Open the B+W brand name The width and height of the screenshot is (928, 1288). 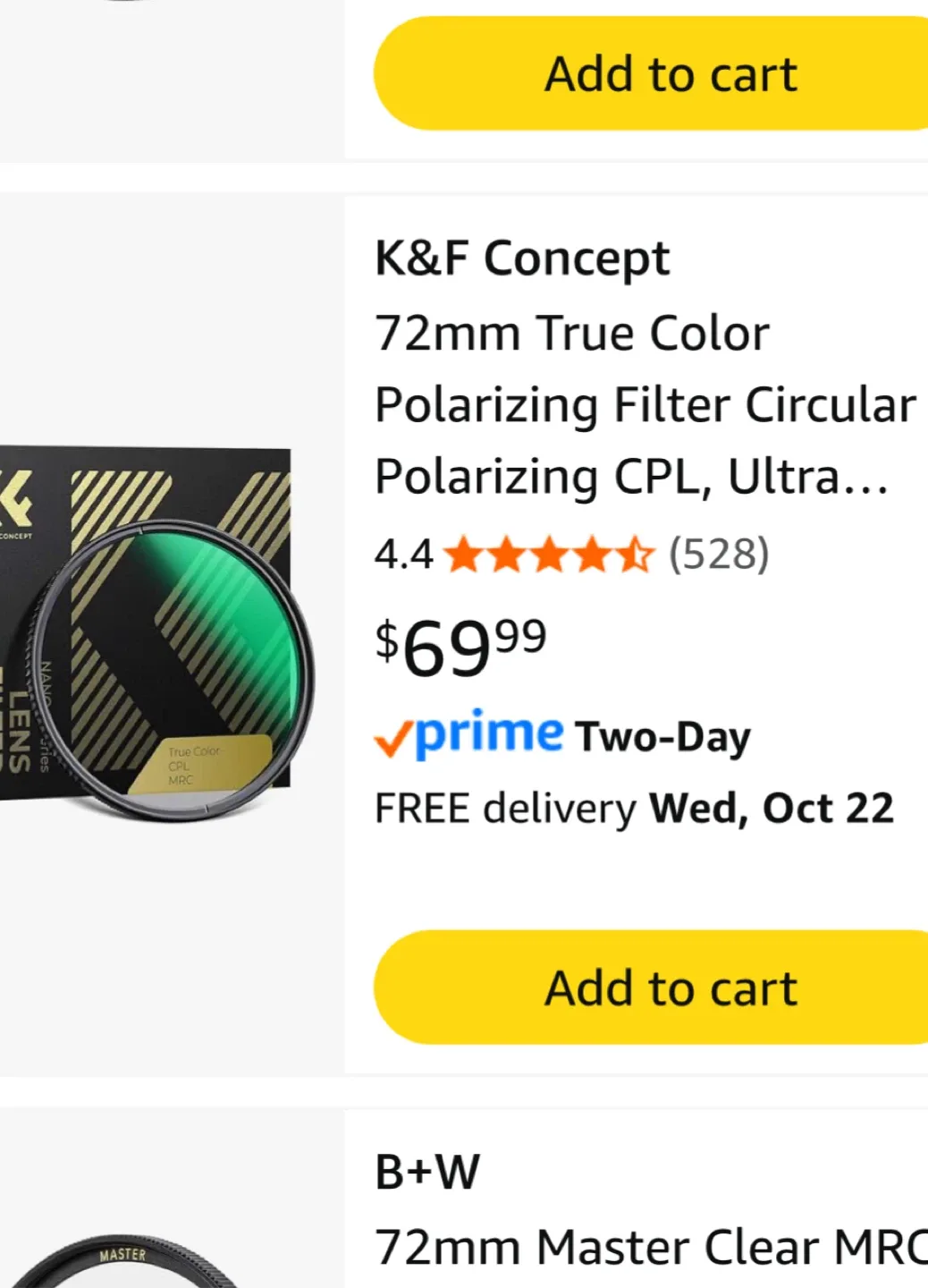coord(427,1172)
